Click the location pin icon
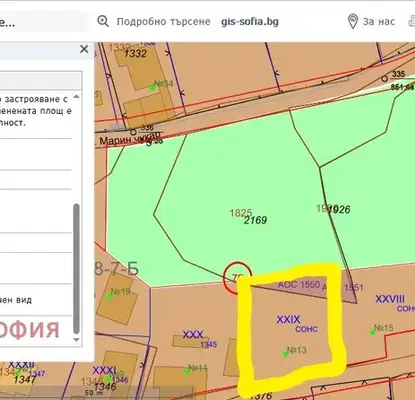415x400 pixels. pyautogui.click(x=353, y=21)
